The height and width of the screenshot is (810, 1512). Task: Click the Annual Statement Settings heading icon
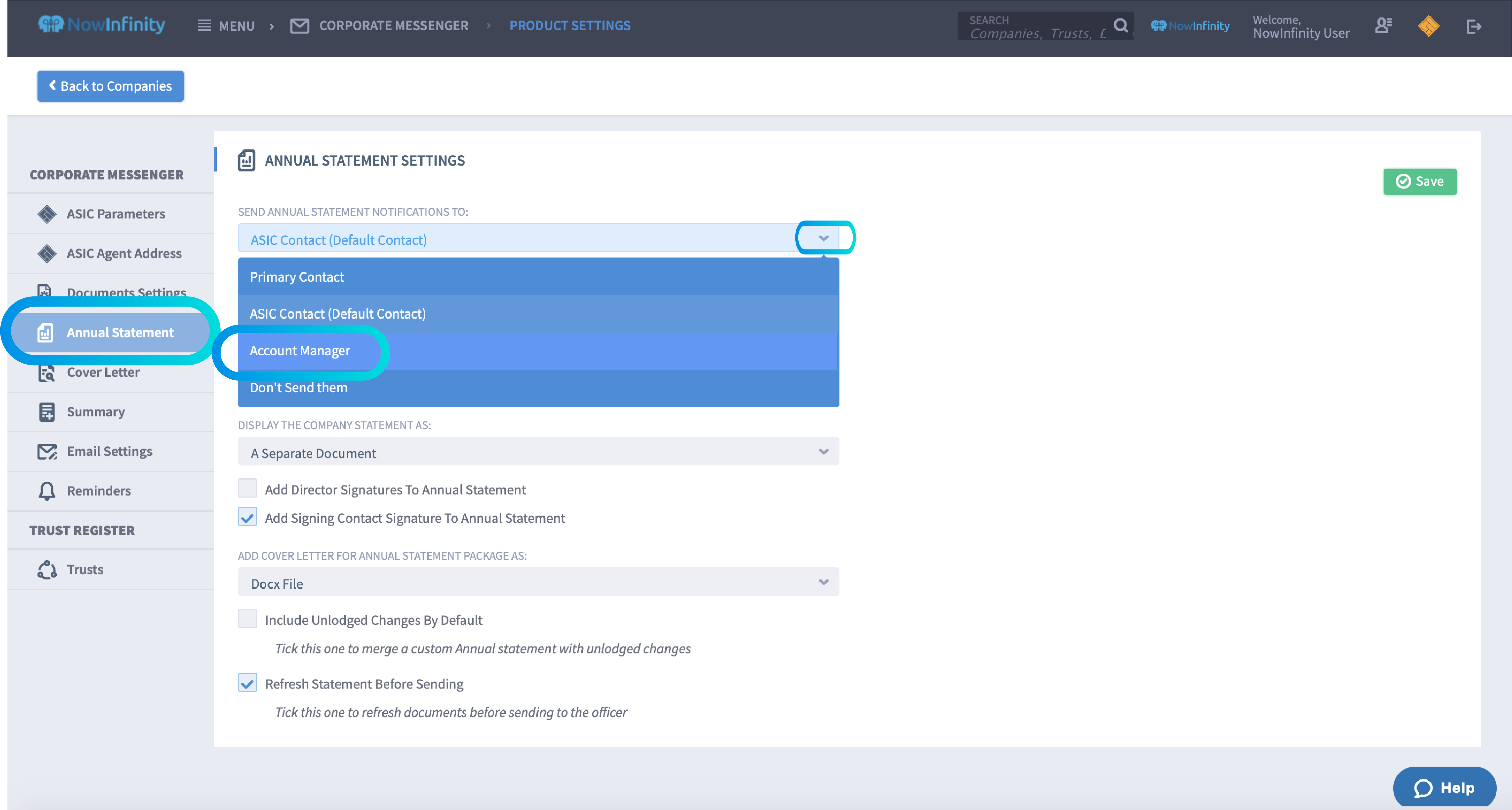247,160
